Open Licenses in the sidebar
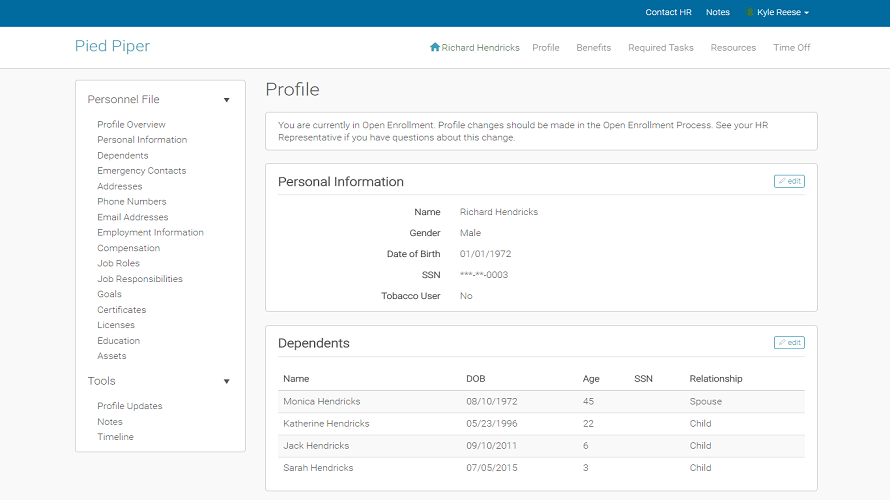The height and width of the screenshot is (500, 890). [x=116, y=325]
